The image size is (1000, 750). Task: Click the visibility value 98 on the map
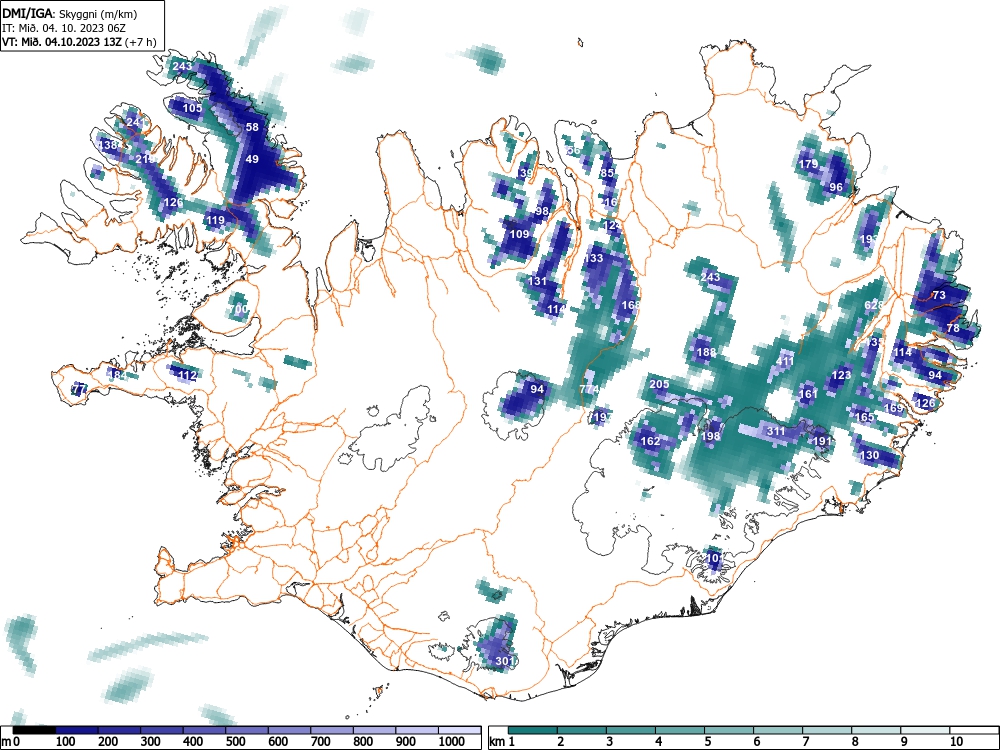pos(542,211)
